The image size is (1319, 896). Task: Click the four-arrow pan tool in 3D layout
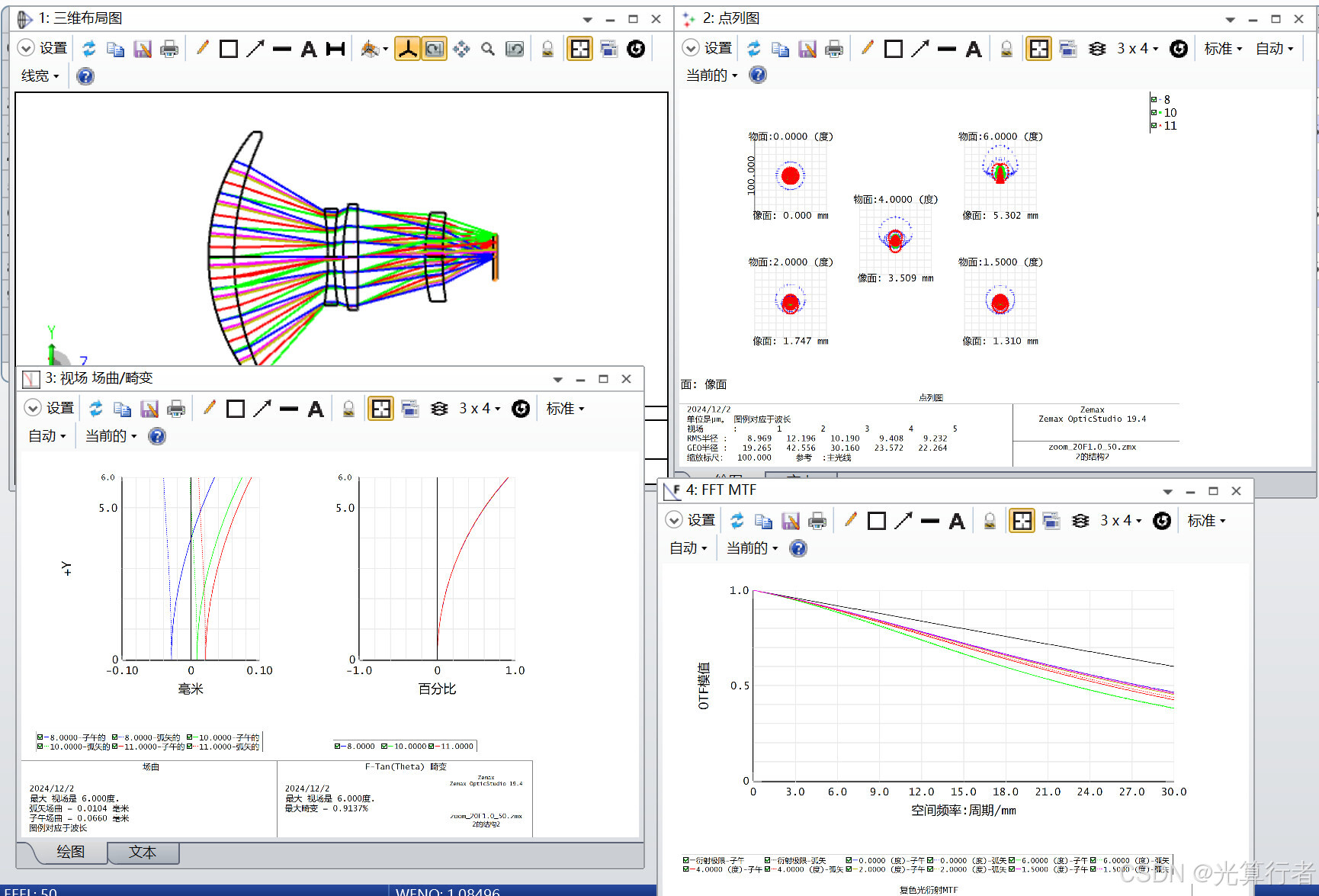(461, 49)
